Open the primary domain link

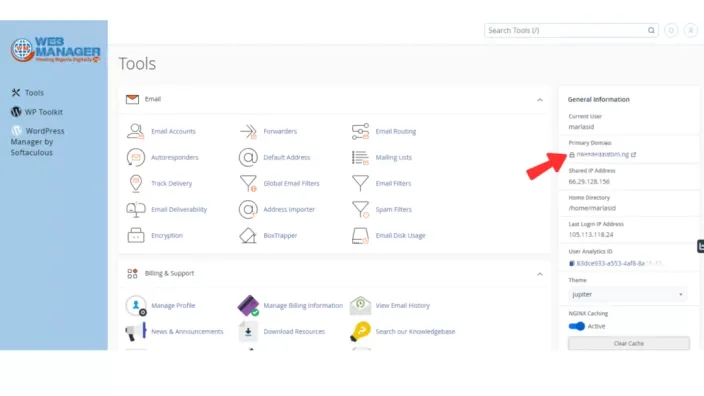tap(603, 154)
